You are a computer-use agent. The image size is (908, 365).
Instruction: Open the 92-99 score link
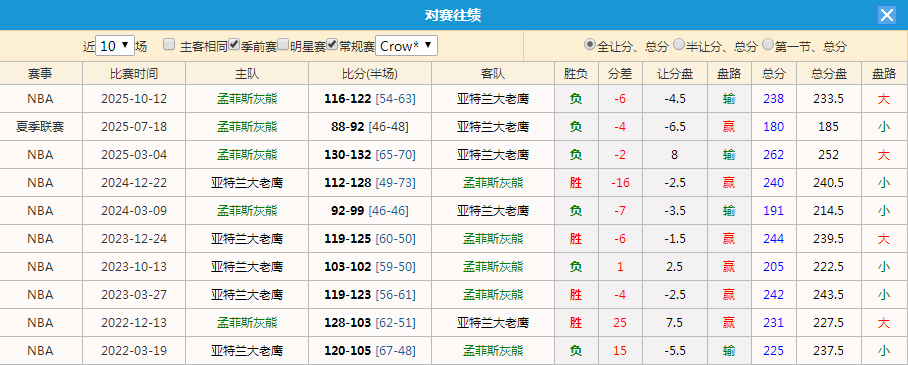(x=347, y=211)
